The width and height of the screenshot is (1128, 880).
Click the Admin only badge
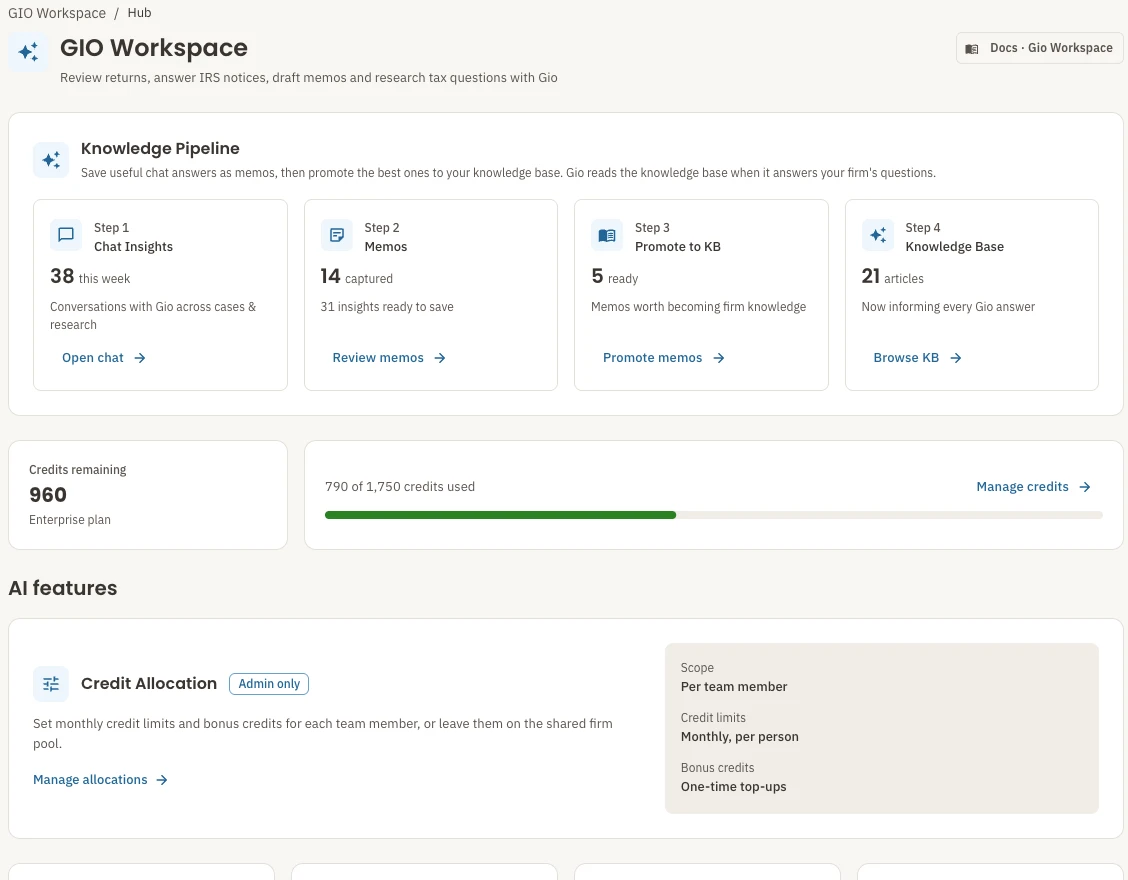[x=269, y=684]
